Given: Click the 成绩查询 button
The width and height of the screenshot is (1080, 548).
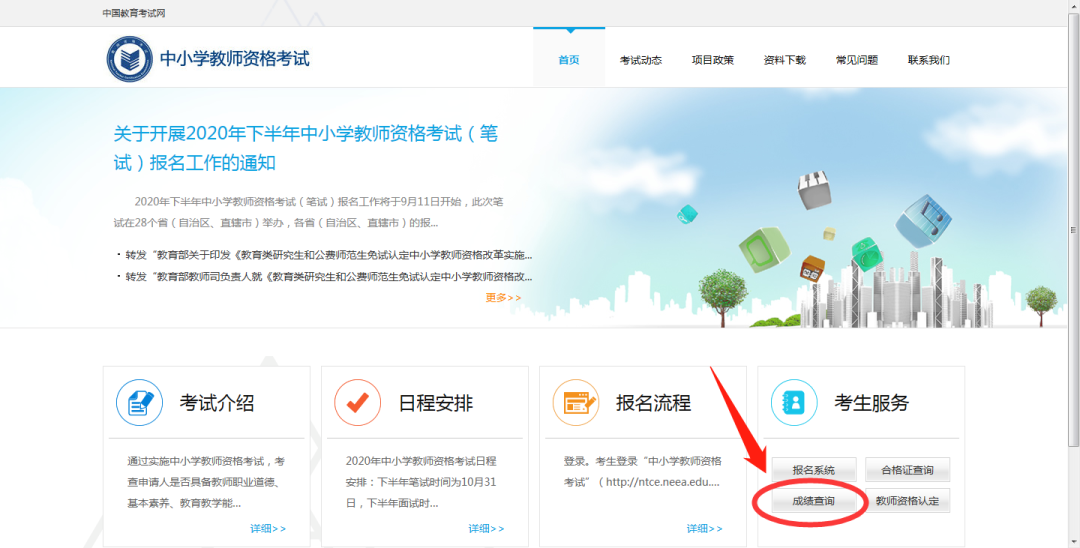Looking at the screenshot, I should [x=813, y=501].
